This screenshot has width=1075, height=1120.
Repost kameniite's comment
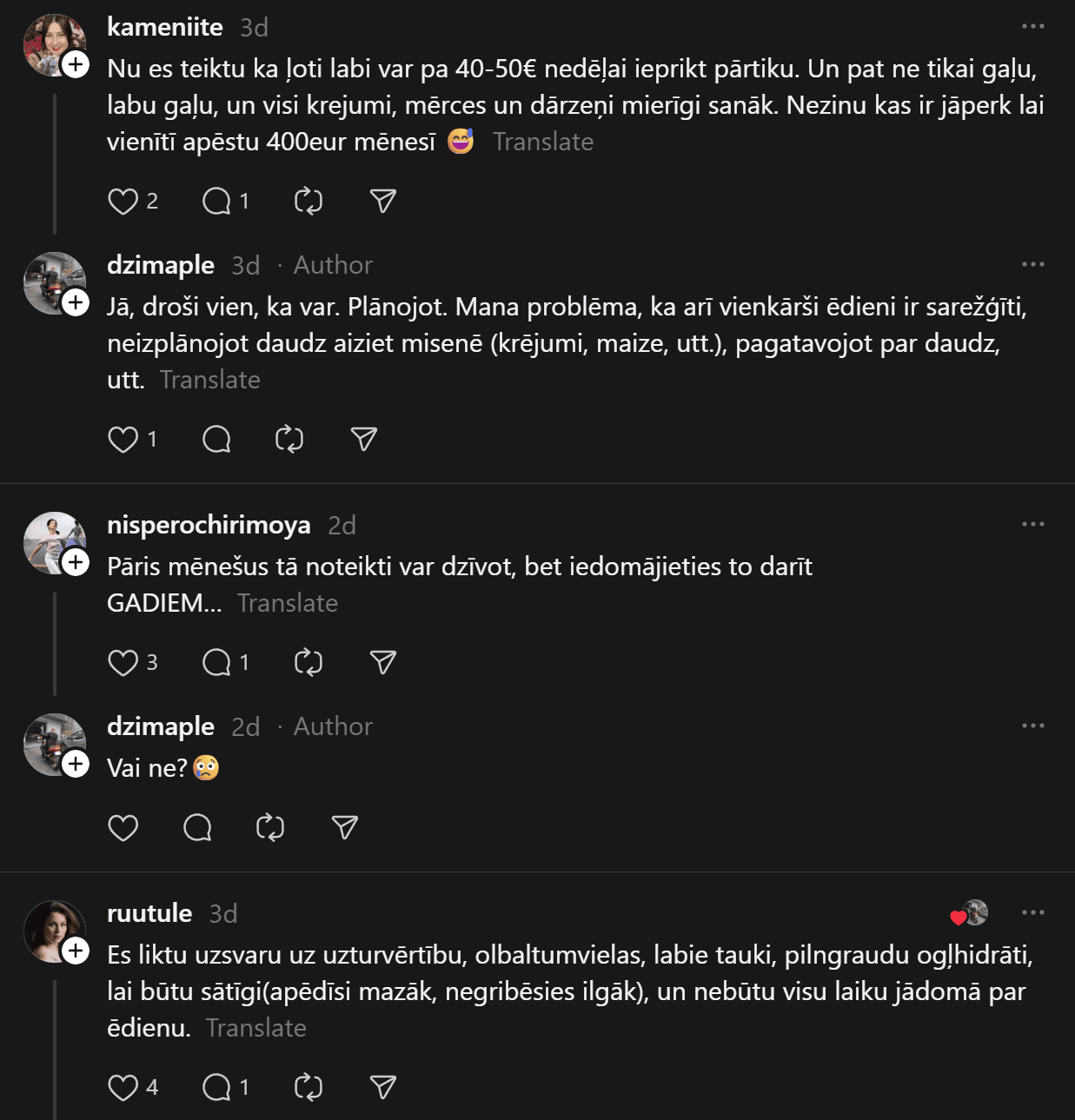pyautogui.click(x=309, y=202)
